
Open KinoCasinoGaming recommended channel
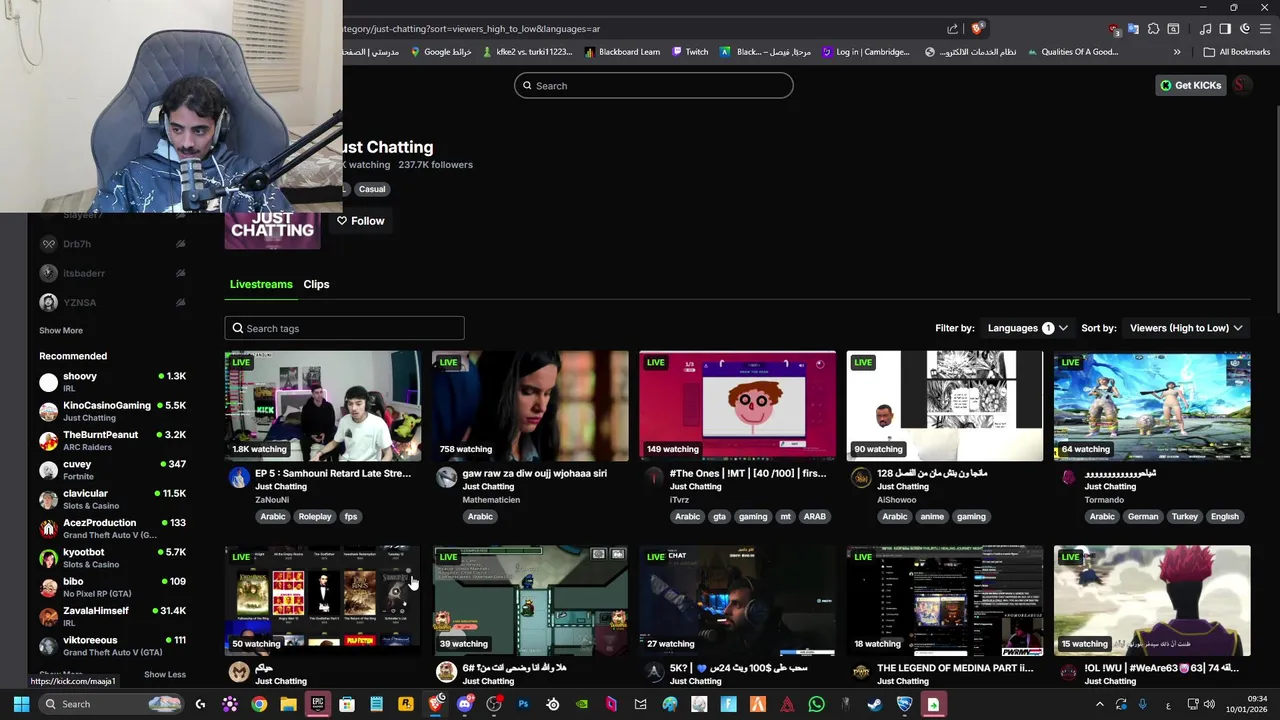(x=112, y=411)
